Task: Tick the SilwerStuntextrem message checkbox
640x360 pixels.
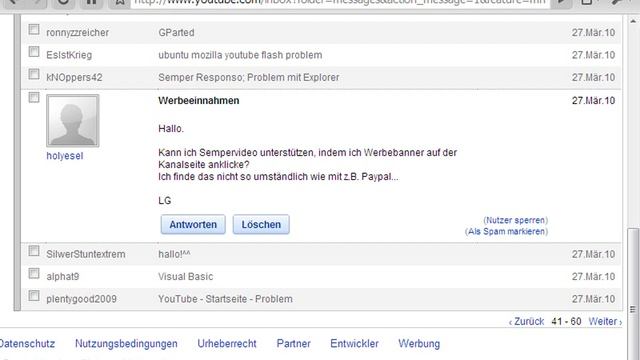Action: (34, 251)
